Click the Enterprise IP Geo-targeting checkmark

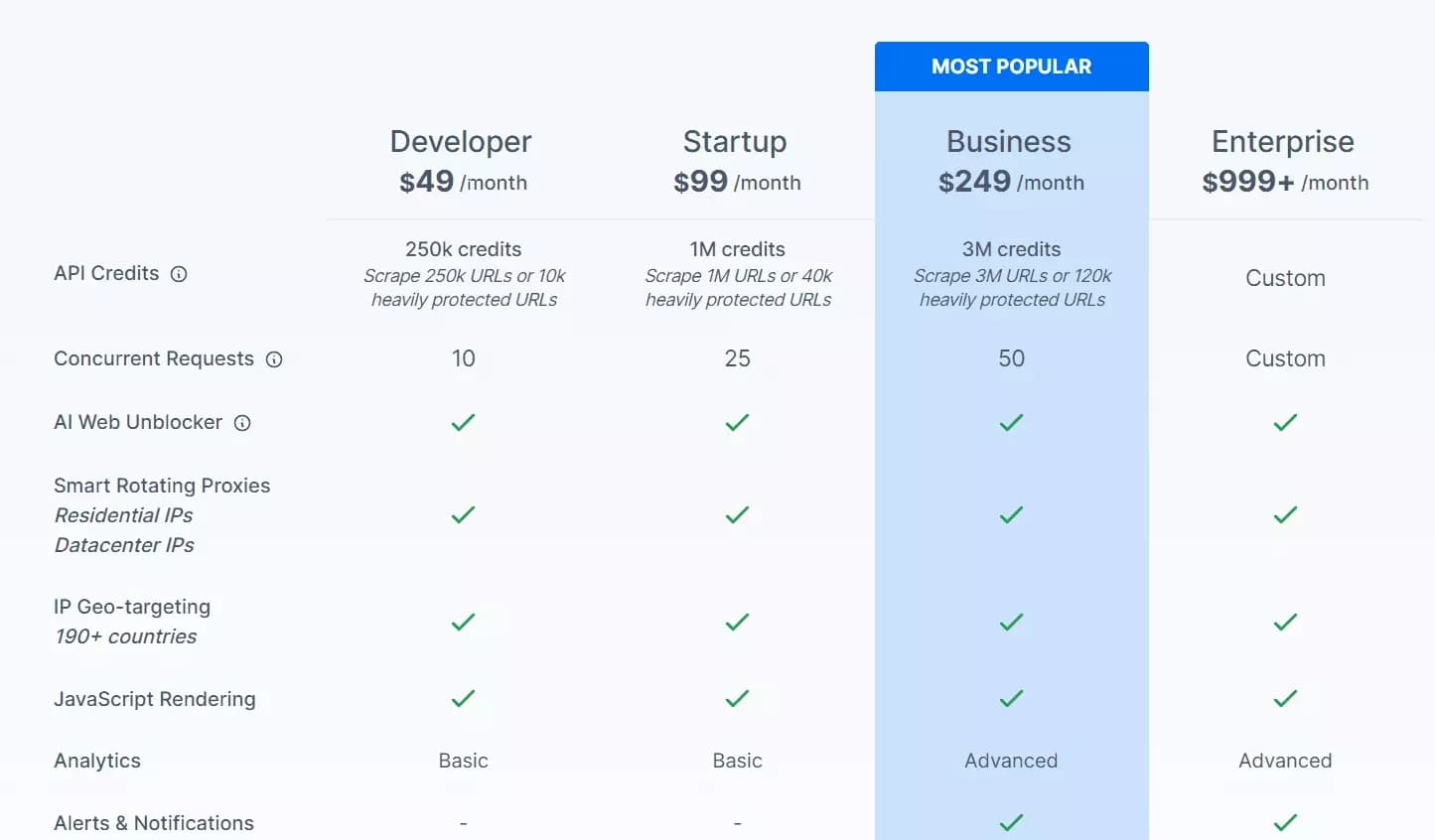coord(1284,623)
